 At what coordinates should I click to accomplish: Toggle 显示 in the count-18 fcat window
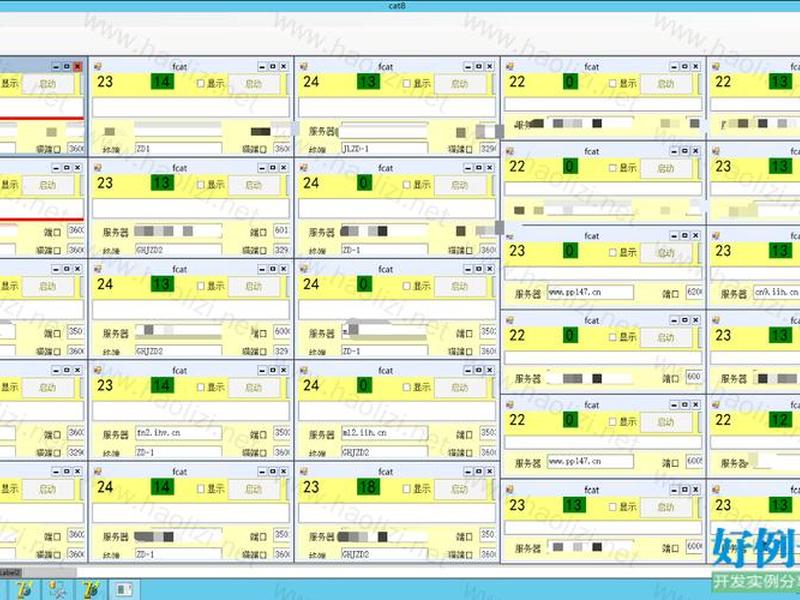pyautogui.click(x=407, y=488)
